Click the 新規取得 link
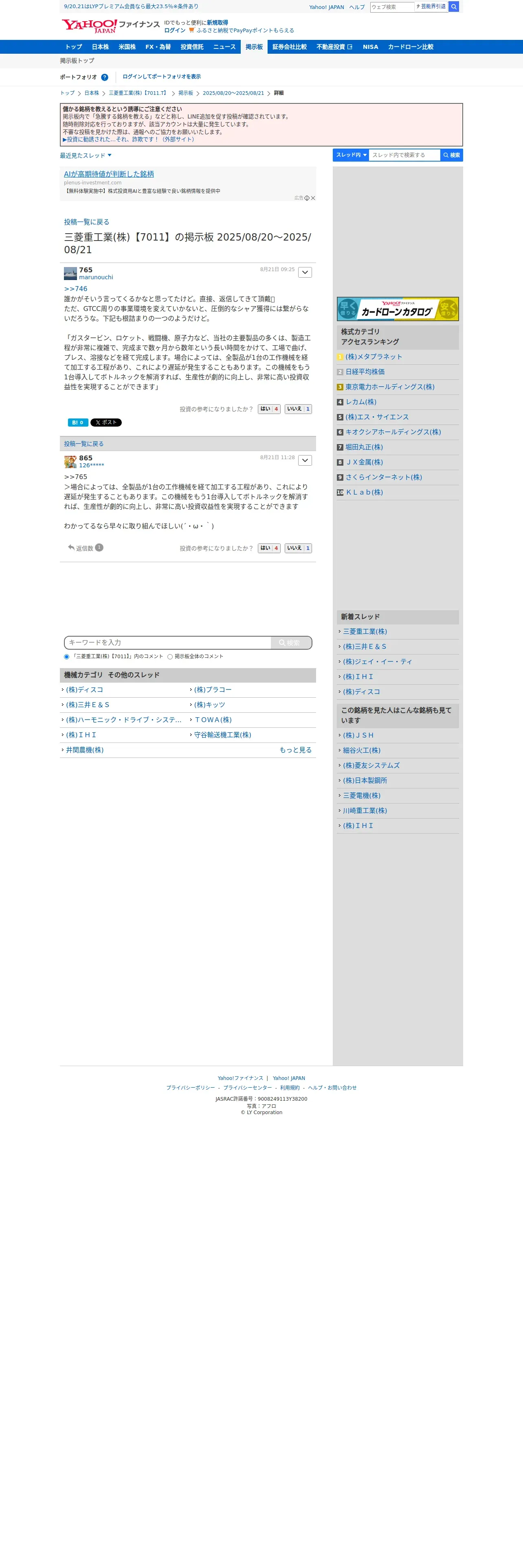 (218, 22)
